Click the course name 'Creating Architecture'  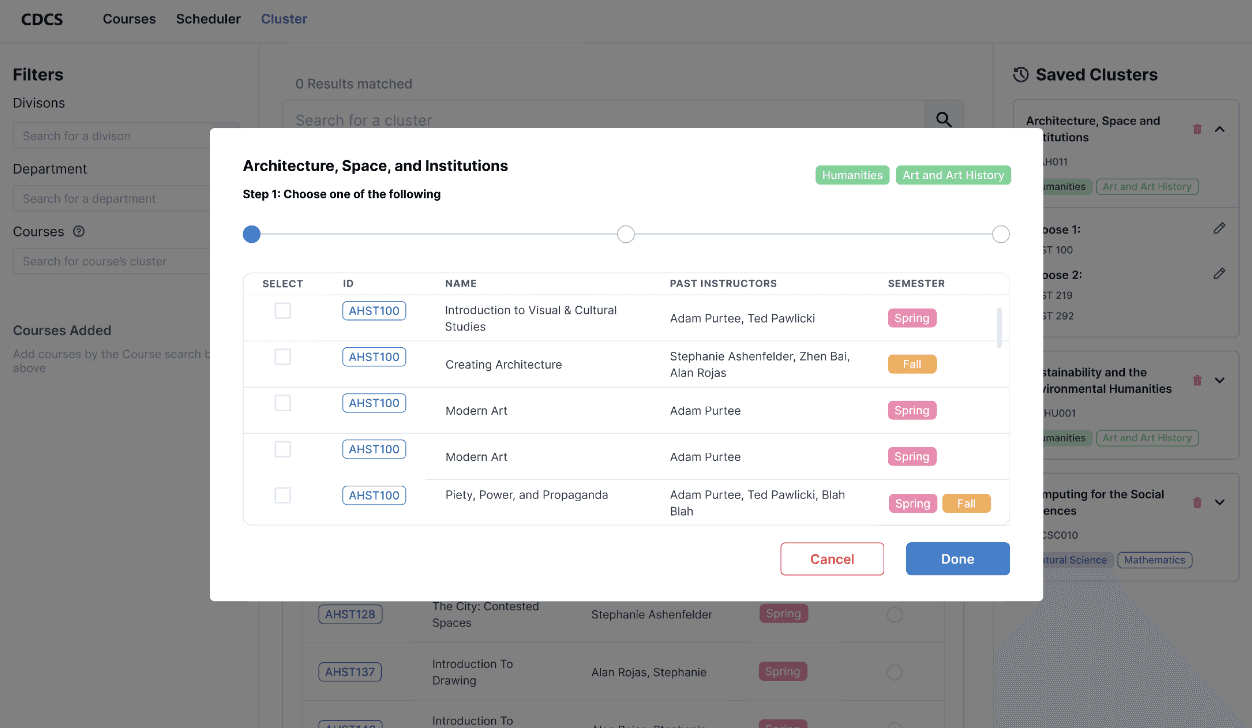coord(504,365)
